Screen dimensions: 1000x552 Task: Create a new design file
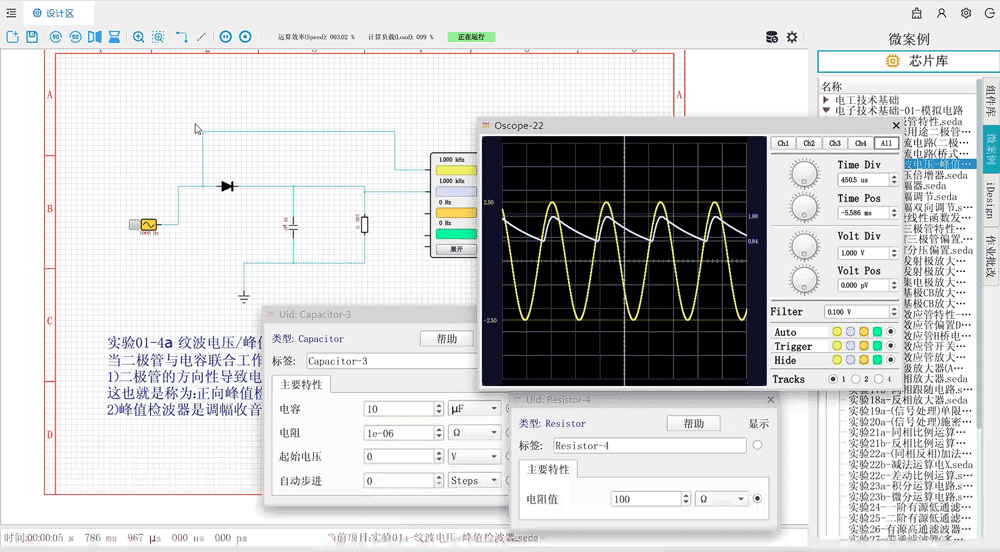(x=12, y=37)
